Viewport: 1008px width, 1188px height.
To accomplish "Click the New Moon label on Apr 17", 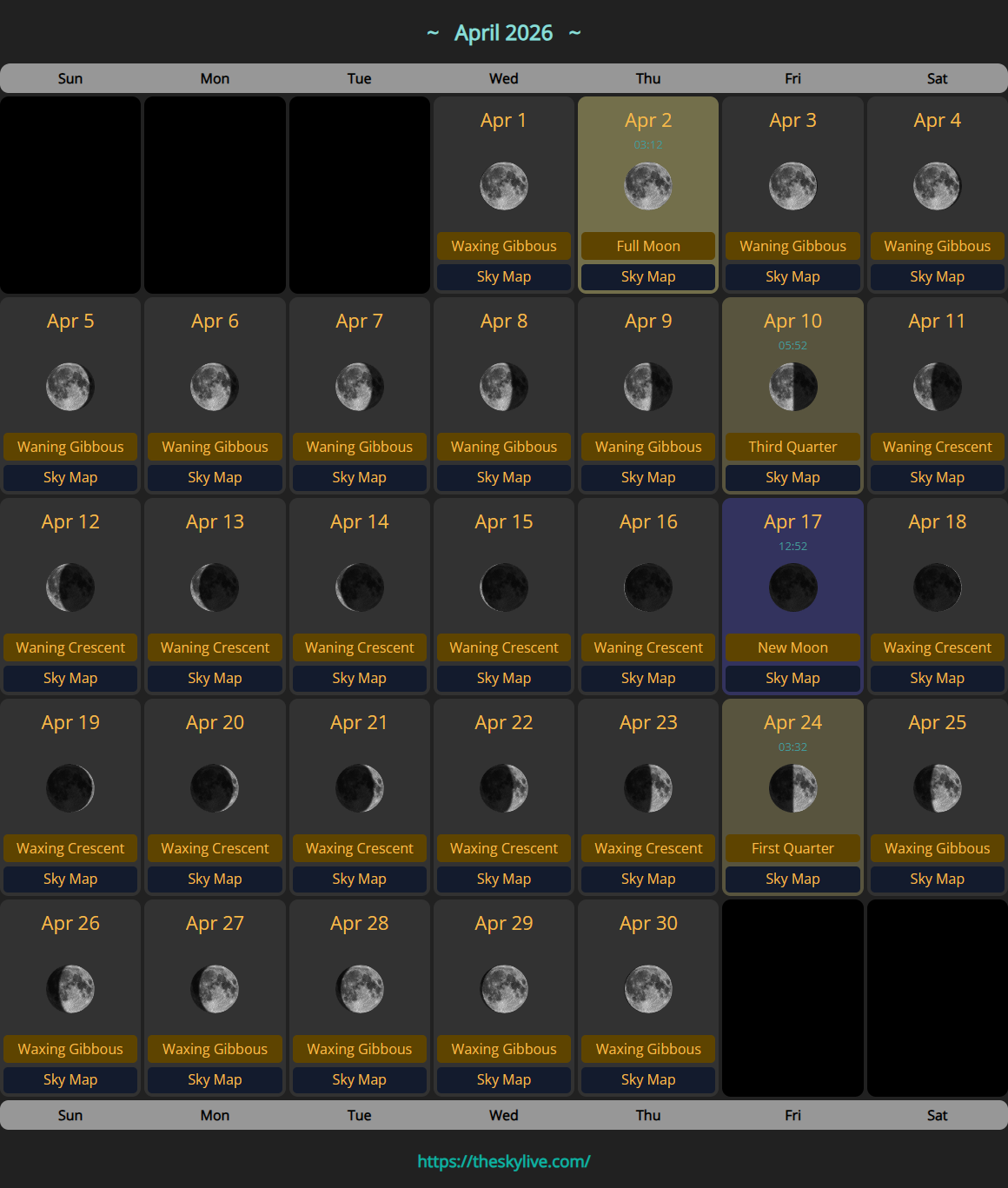I will tap(792, 647).
